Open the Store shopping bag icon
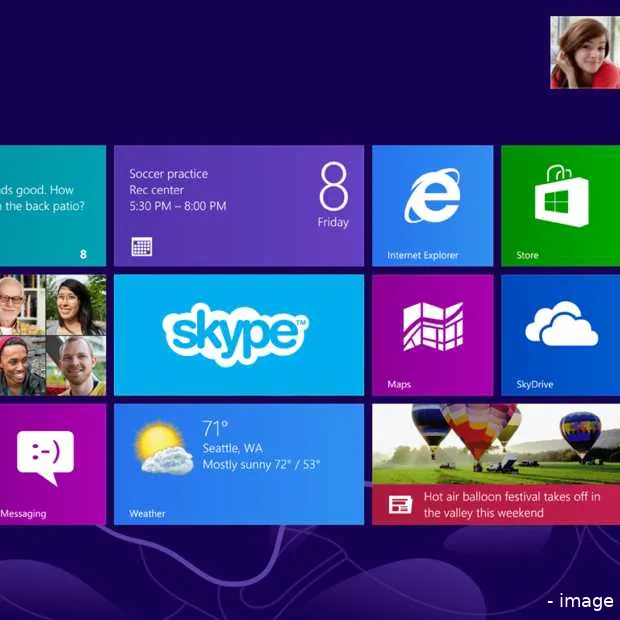620x620 pixels. 561,196
